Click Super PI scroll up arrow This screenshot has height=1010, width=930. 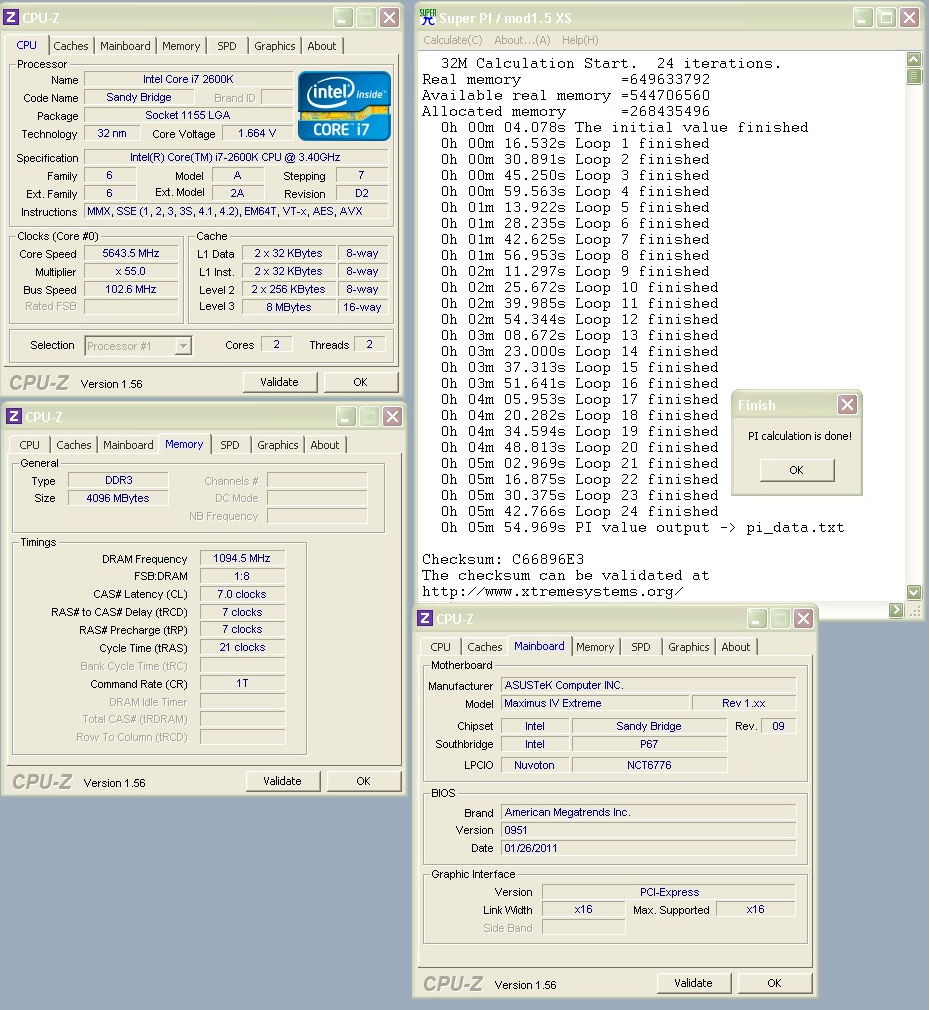coord(913,59)
